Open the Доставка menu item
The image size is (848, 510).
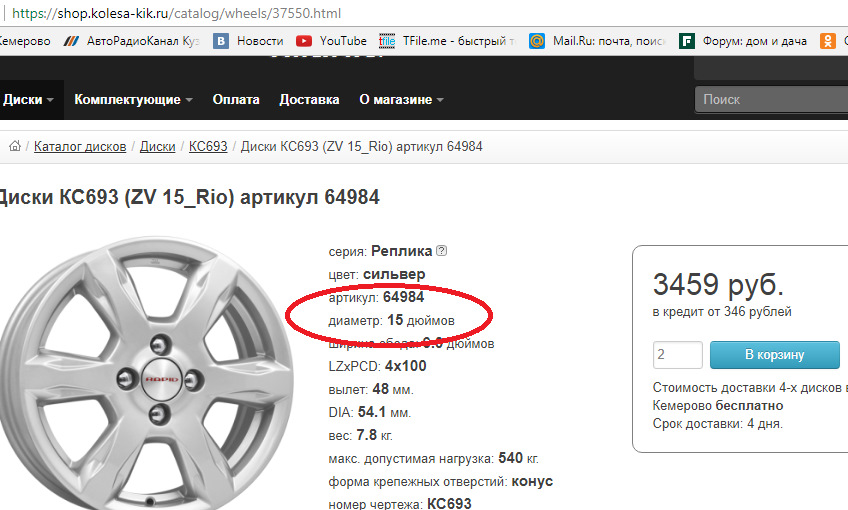(x=309, y=100)
